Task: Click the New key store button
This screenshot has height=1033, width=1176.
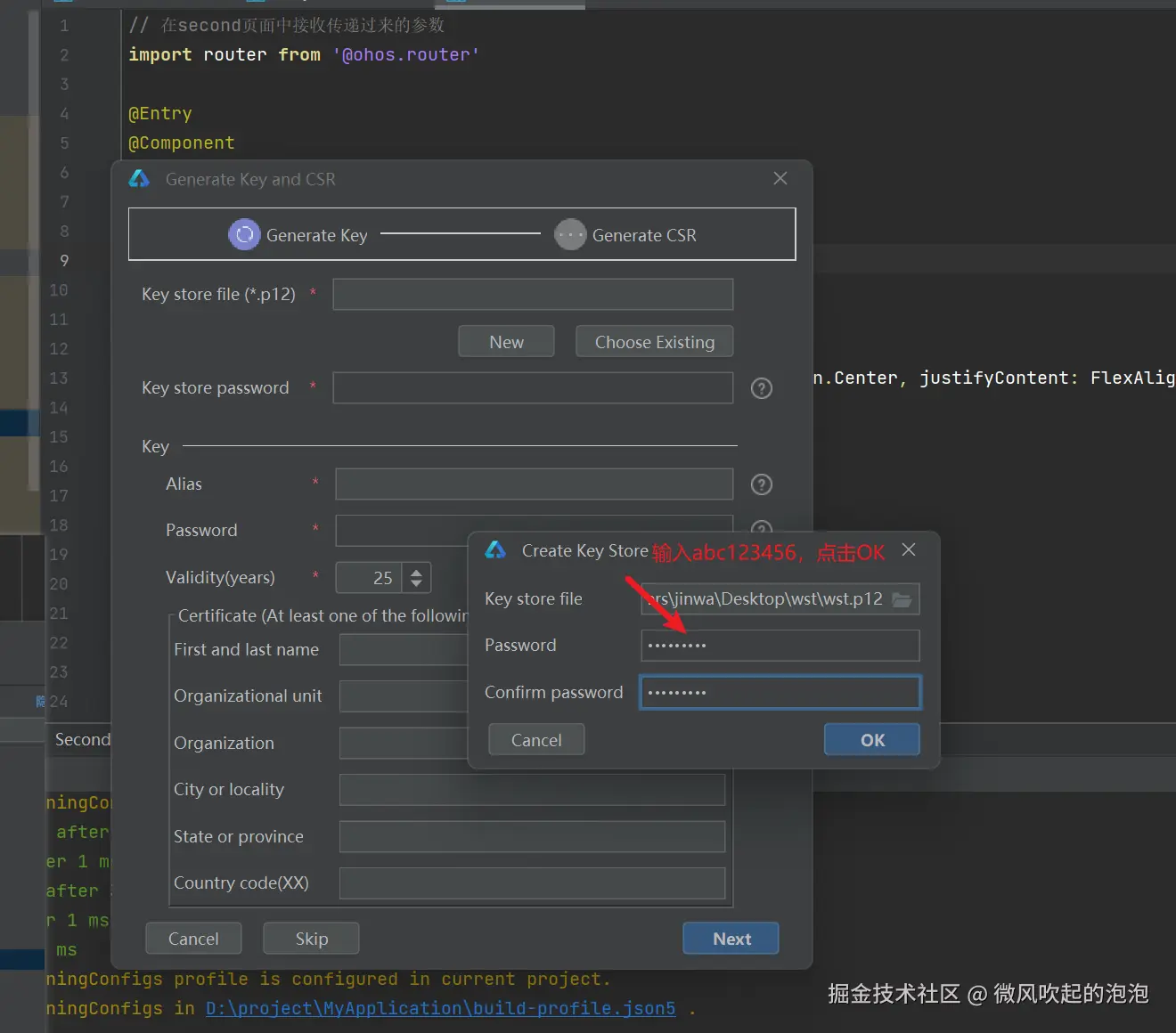Action: pyautogui.click(x=506, y=342)
